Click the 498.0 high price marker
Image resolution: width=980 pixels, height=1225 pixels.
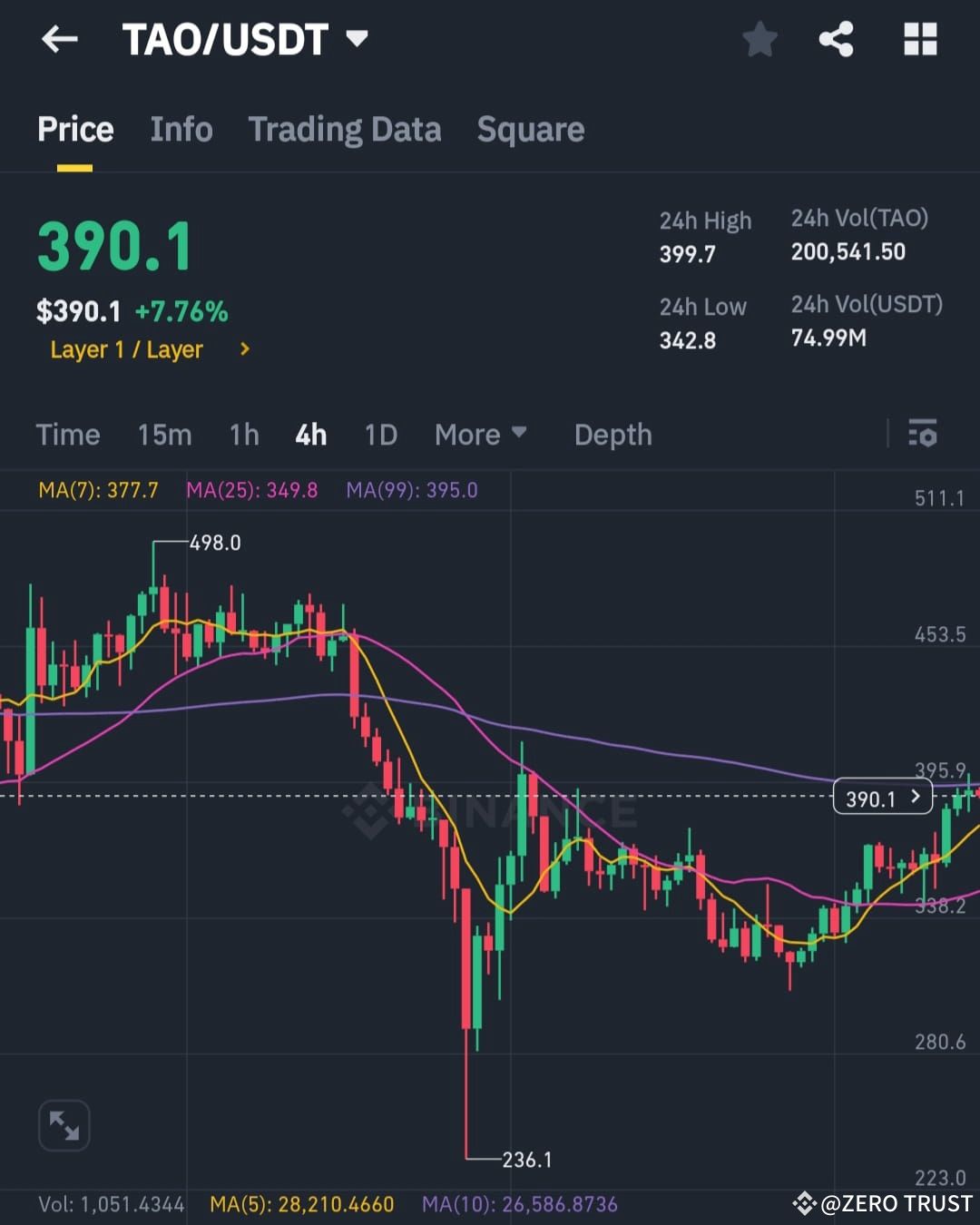point(214,543)
